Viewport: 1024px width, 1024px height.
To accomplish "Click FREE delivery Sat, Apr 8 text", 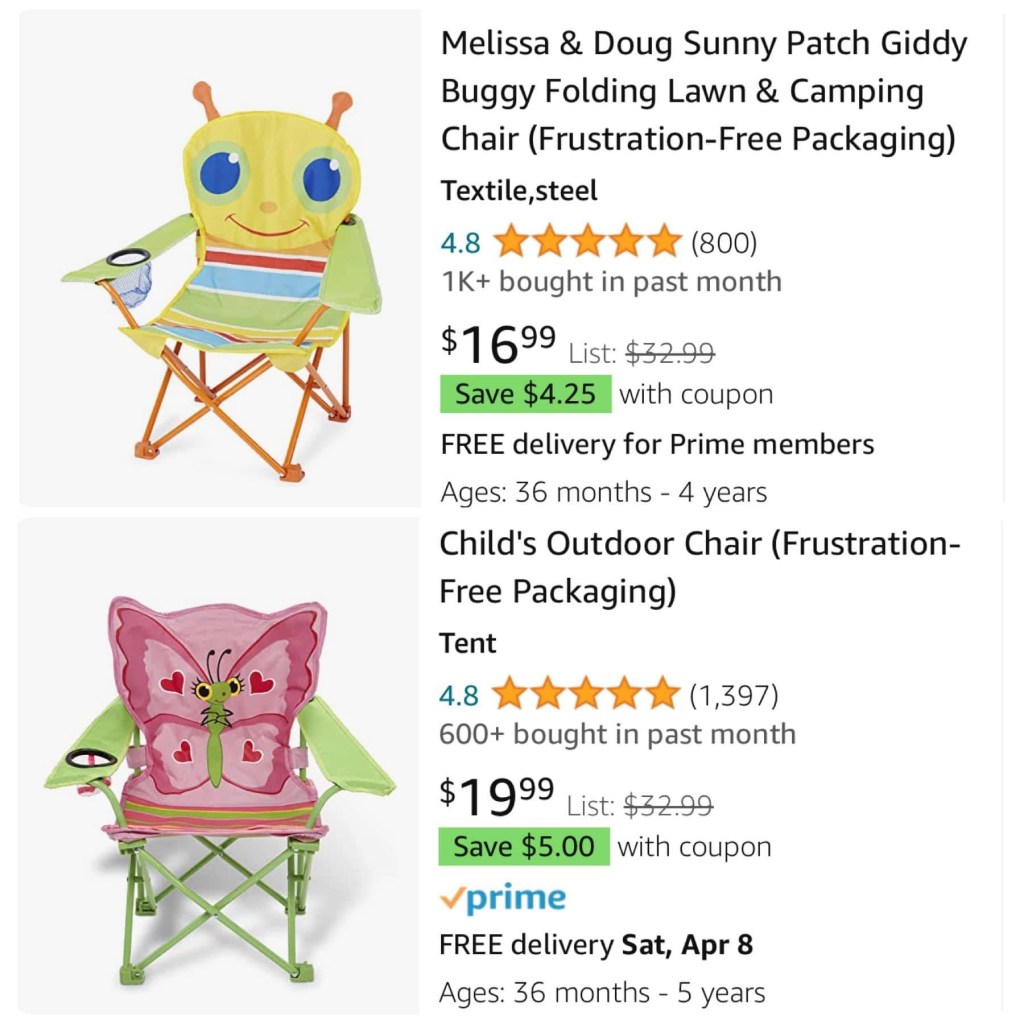I will click(596, 944).
